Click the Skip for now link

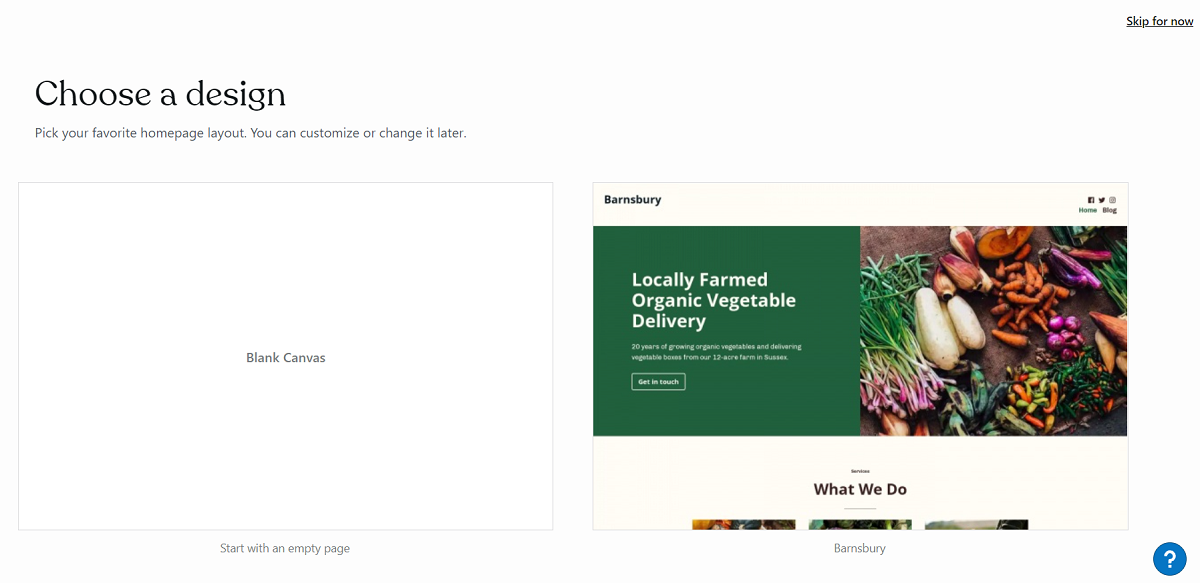pyautogui.click(x=1159, y=20)
